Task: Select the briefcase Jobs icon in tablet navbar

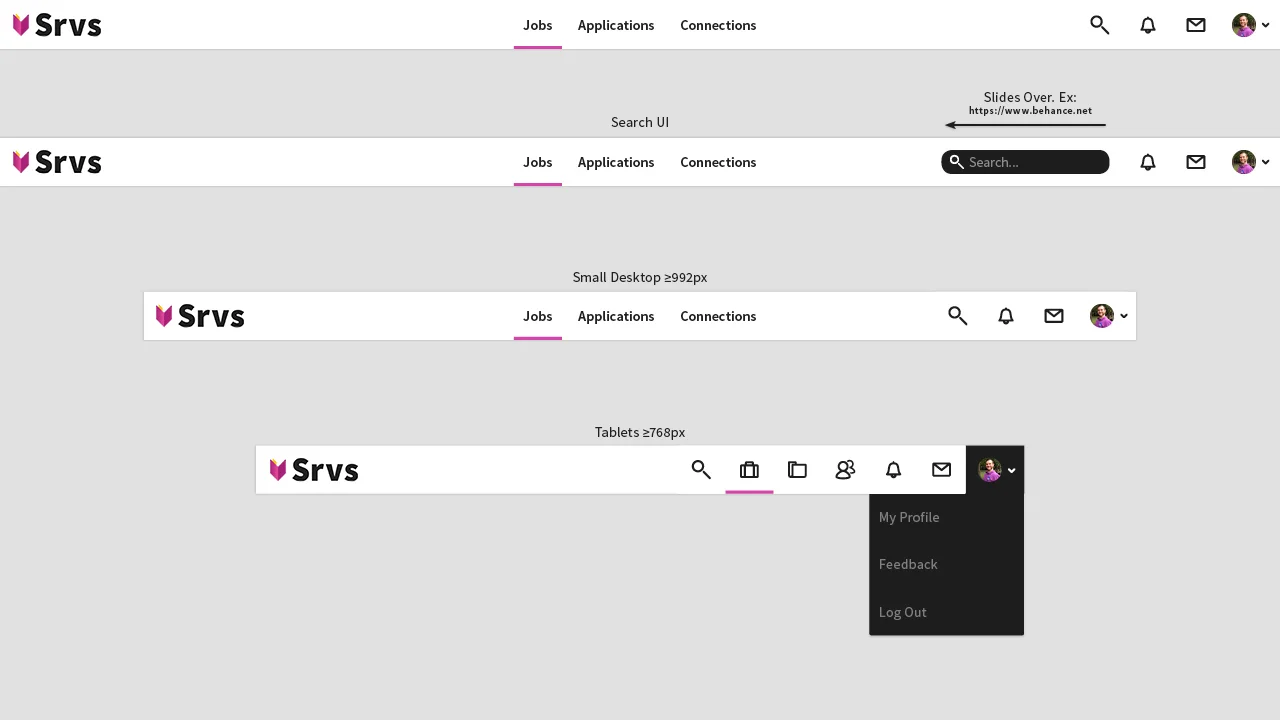Action: click(x=749, y=470)
